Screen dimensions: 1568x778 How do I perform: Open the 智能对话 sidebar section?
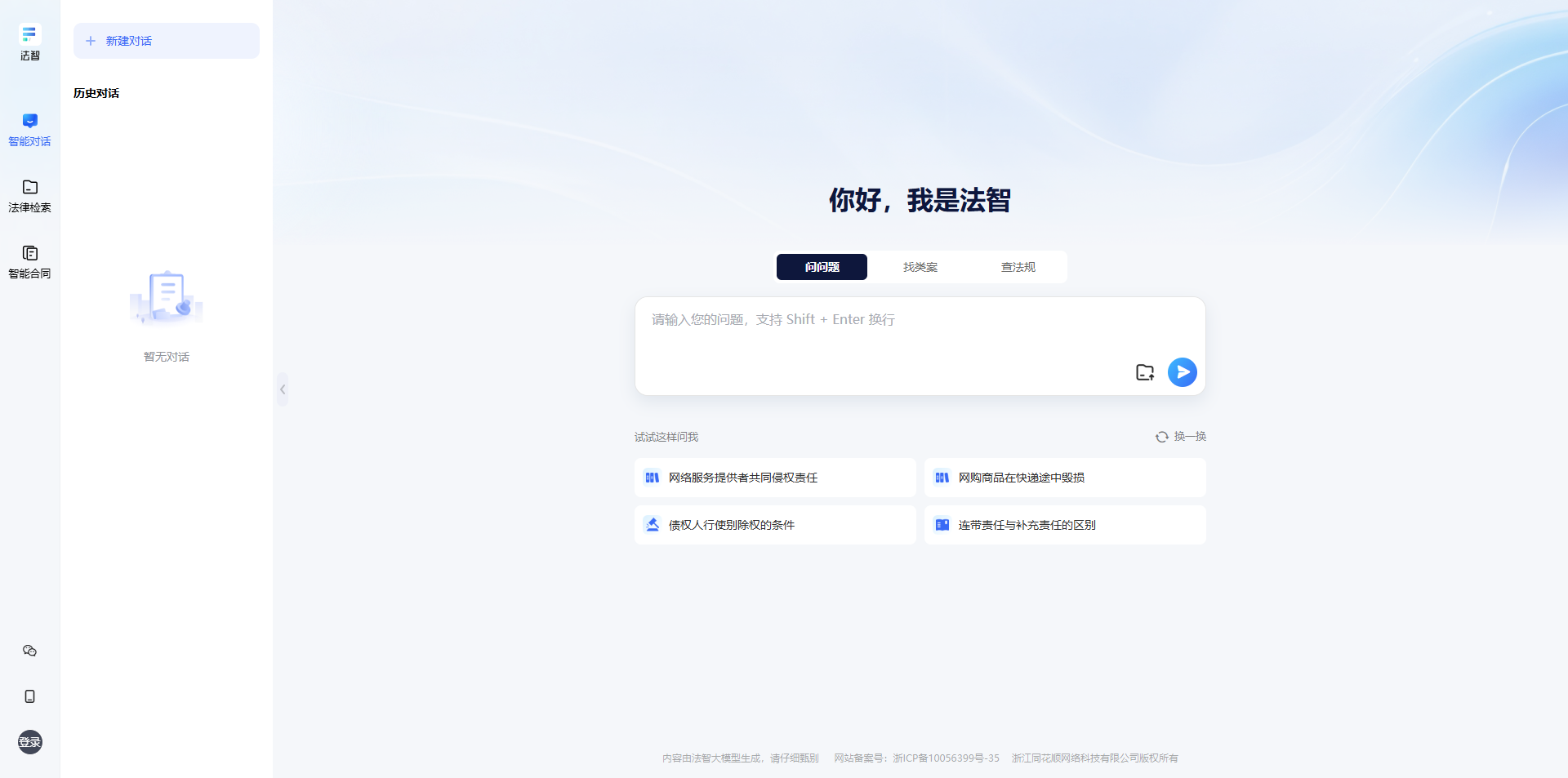pos(29,130)
